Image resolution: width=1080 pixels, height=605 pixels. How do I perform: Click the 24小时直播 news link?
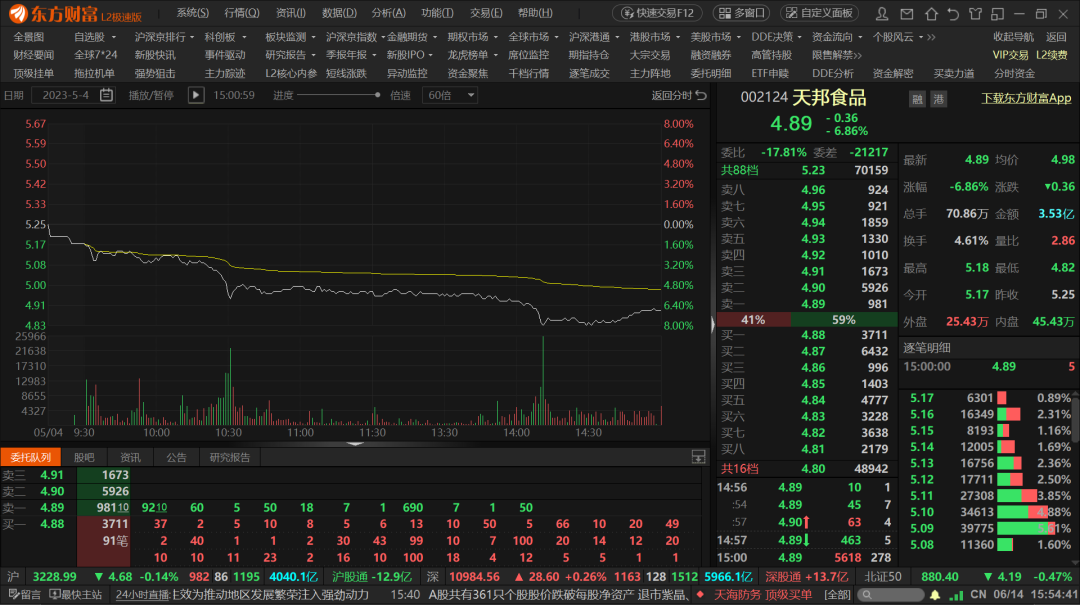pyautogui.click(x=143, y=594)
